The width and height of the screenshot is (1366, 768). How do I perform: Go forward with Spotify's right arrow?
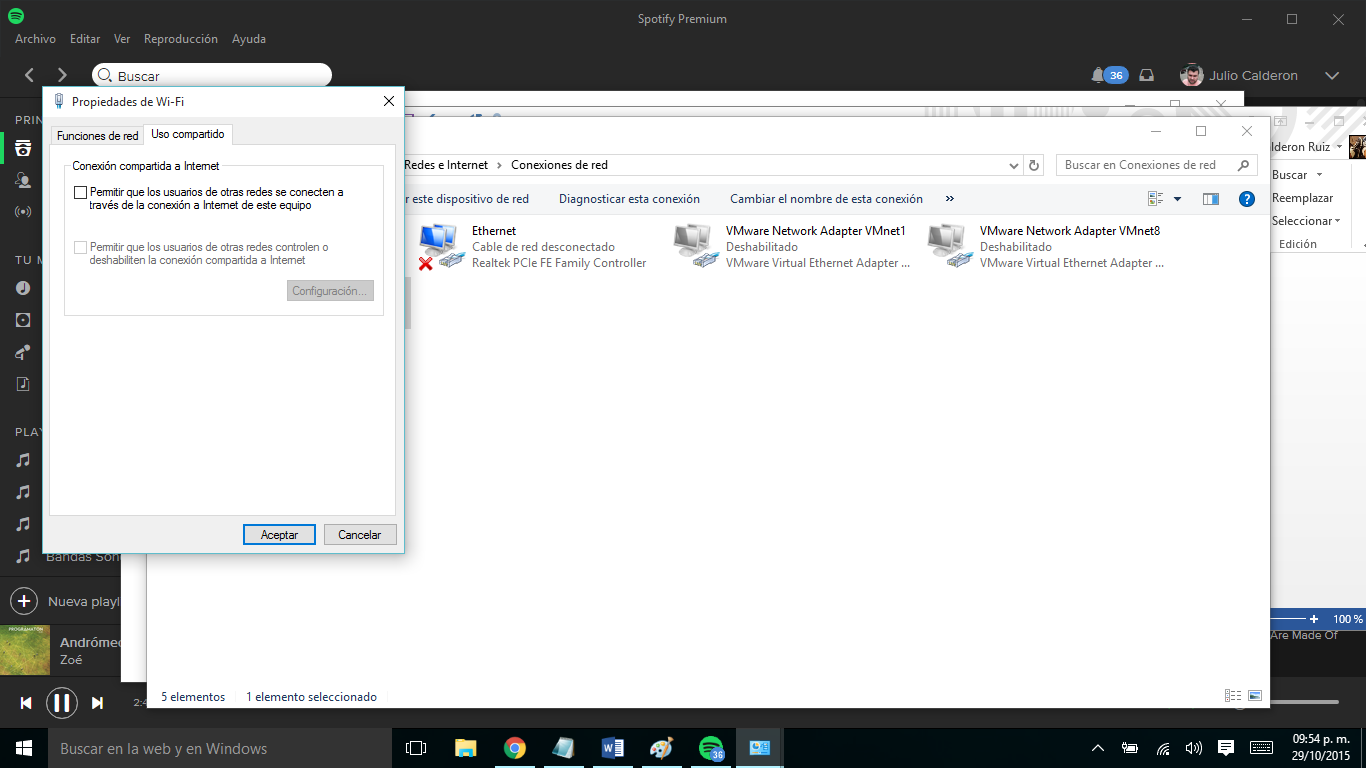pos(62,75)
